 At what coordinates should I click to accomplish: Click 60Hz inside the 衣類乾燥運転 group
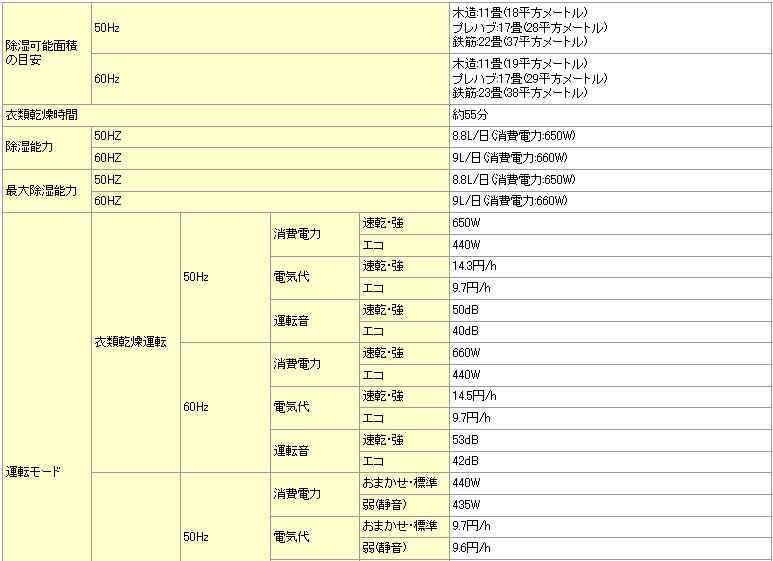coord(225,407)
